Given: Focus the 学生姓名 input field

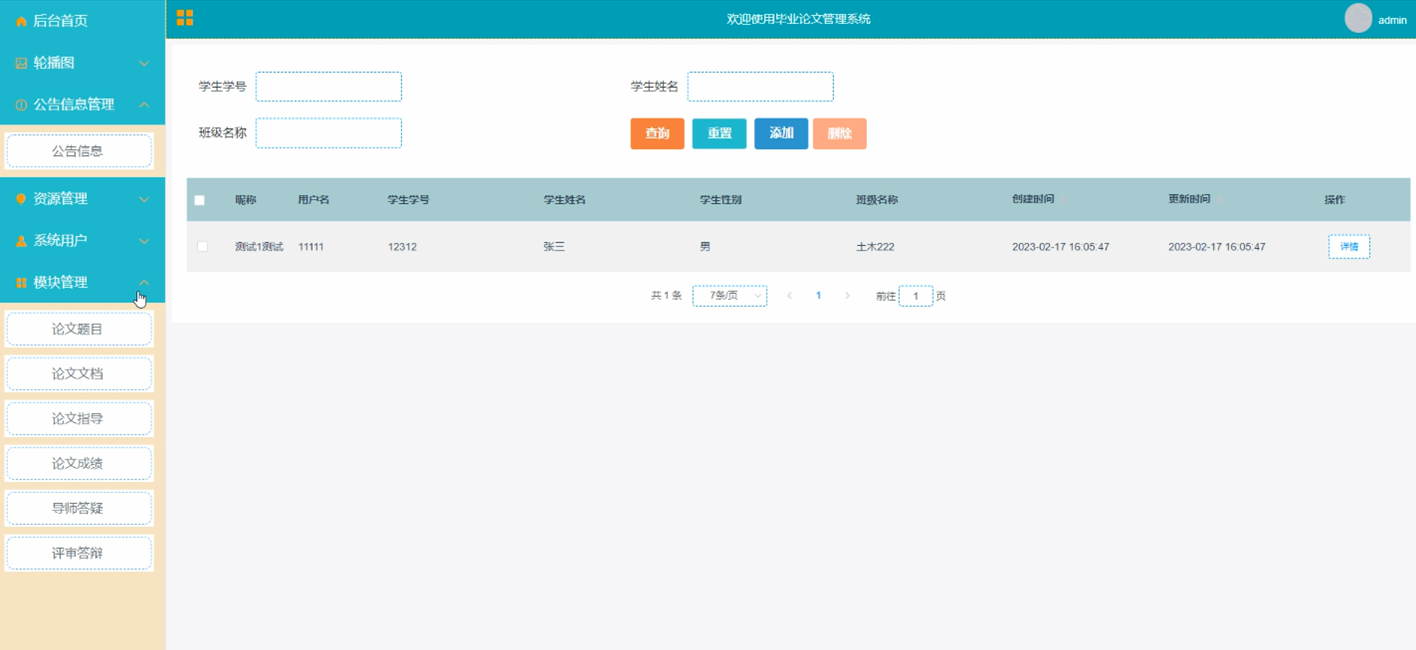Looking at the screenshot, I should coord(760,86).
